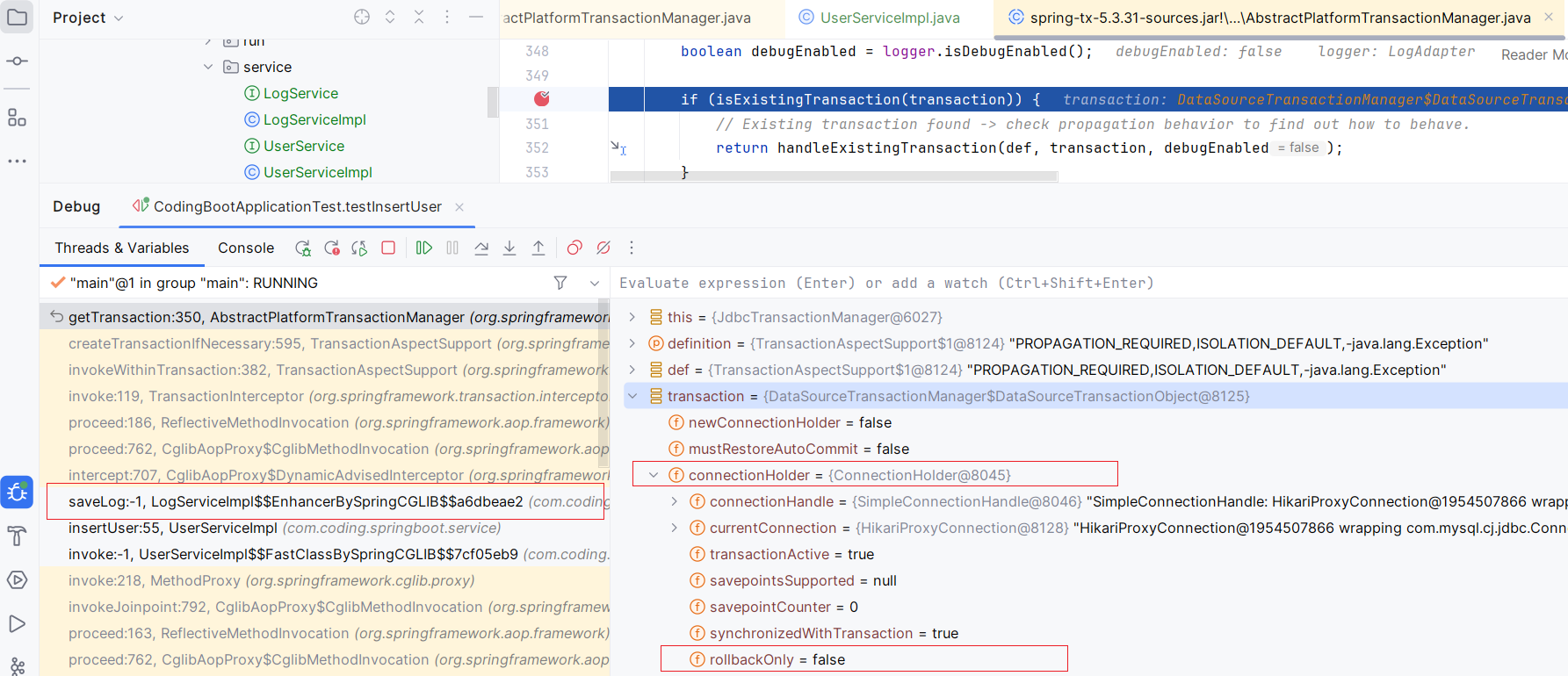Expand the currentConnection node
Image resolution: width=1568 pixels, height=676 pixels.
[x=674, y=528]
